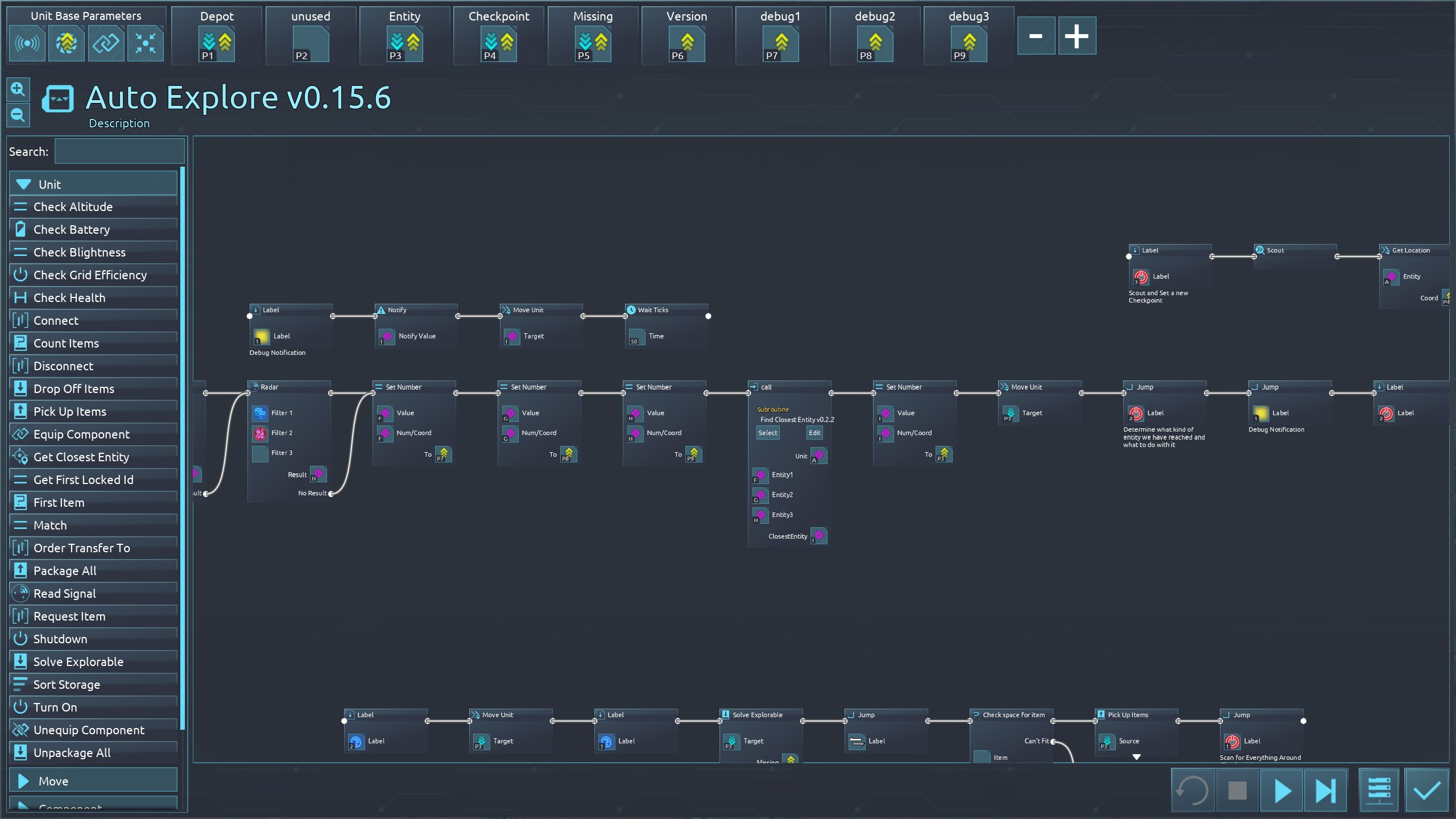The image size is (1456, 819).
Task: Select Solve Explorable instruction from list
Action: [93, 662]
